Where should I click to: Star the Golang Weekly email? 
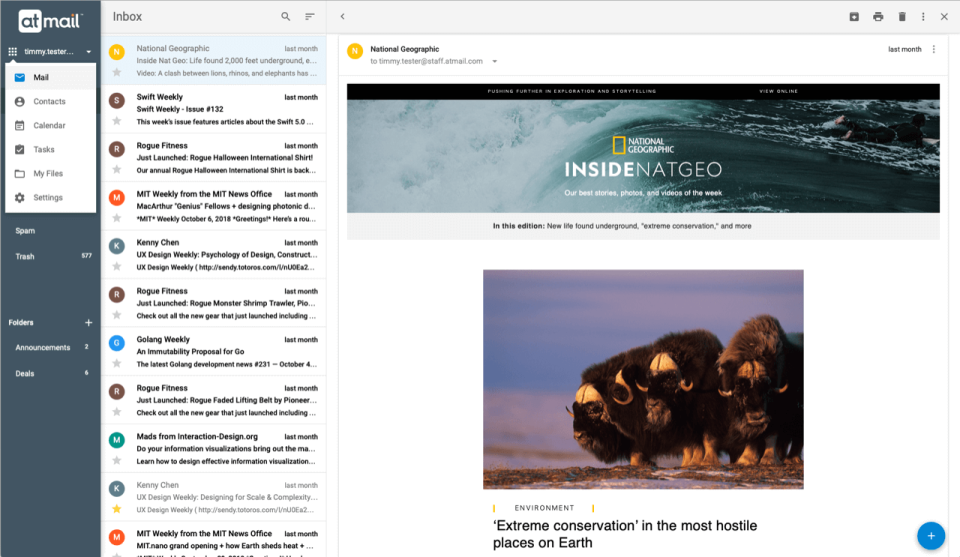(x=116, y=364)
